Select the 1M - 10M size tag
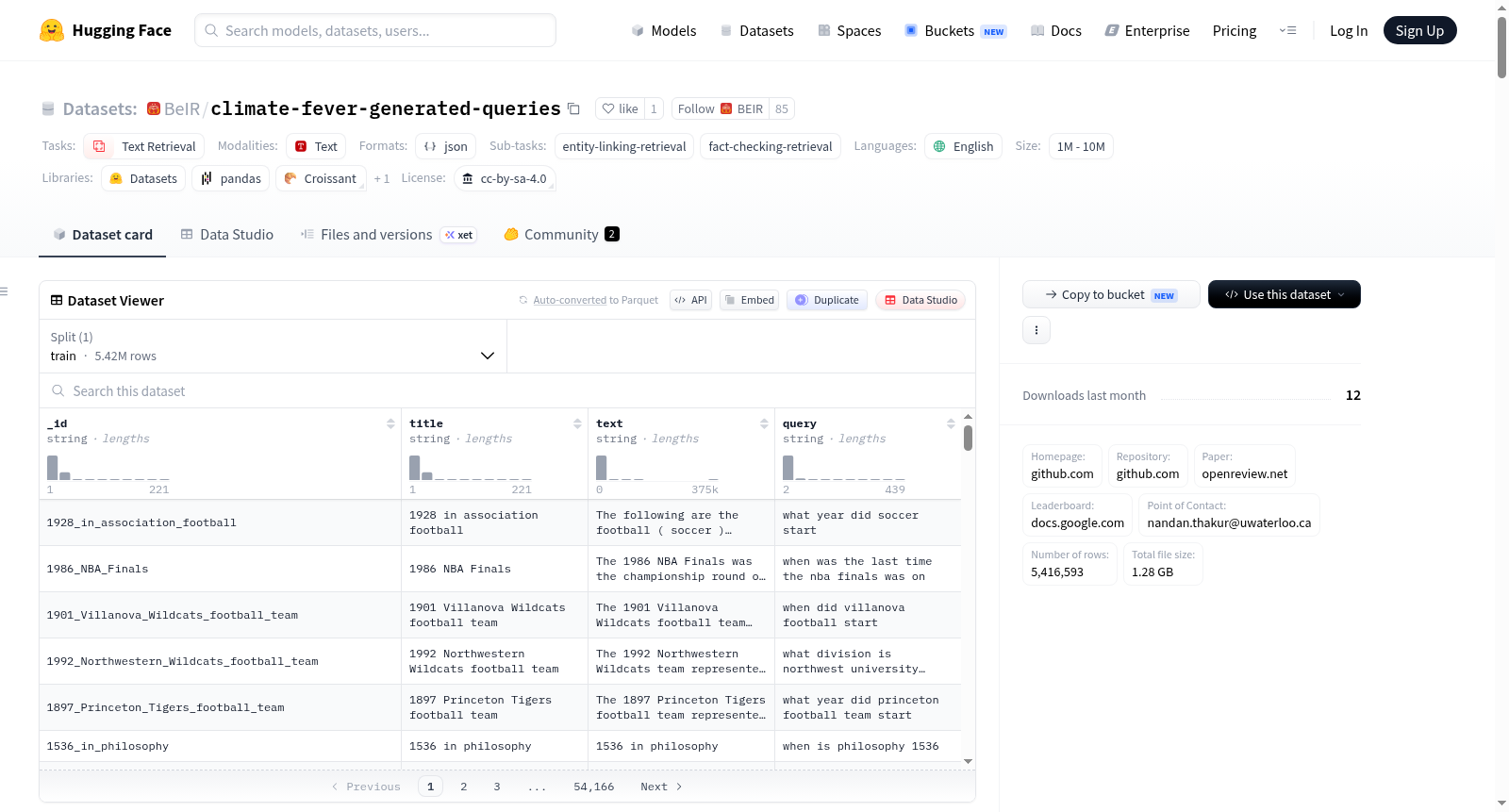 pyautogui.click(x=1081, y=146)
